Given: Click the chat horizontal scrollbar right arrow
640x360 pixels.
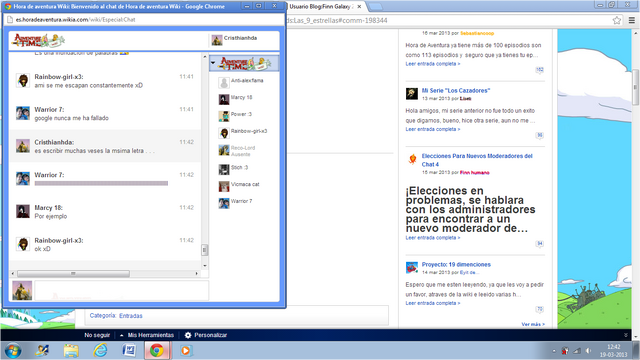Looking at the screenshot, I should pos(197,273).
